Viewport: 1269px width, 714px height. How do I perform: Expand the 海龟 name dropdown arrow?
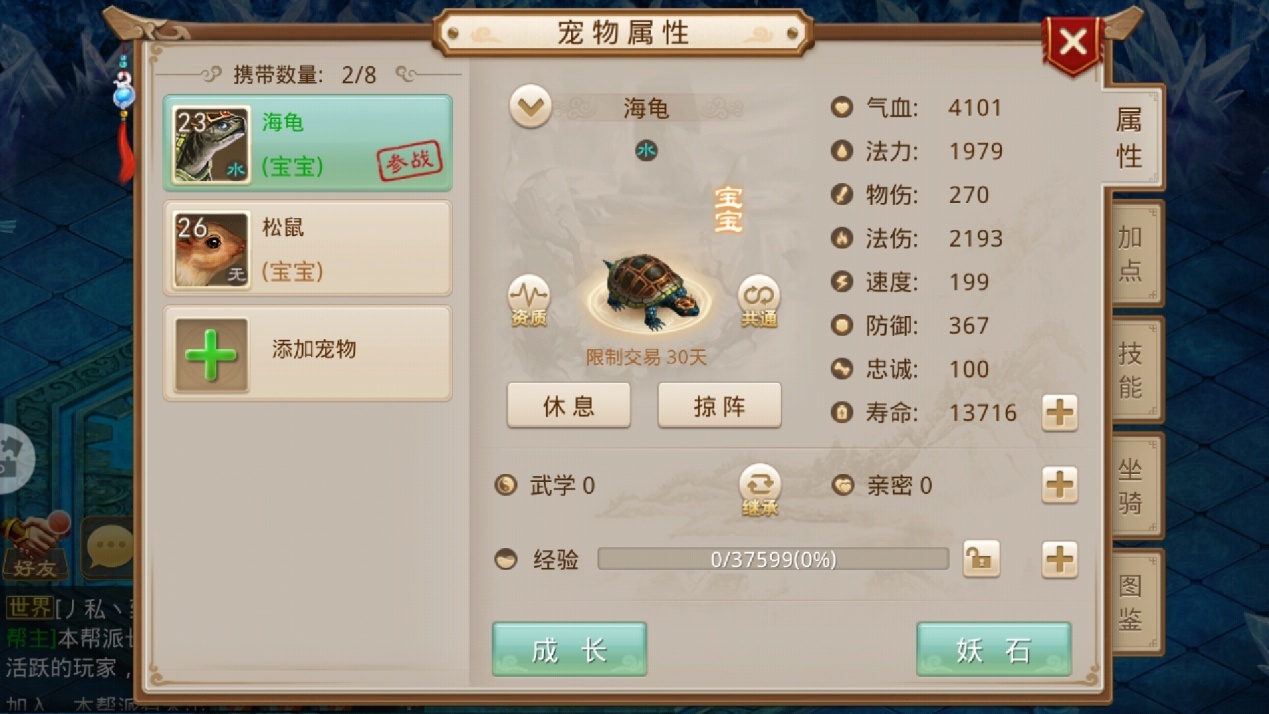click(530, 107)
